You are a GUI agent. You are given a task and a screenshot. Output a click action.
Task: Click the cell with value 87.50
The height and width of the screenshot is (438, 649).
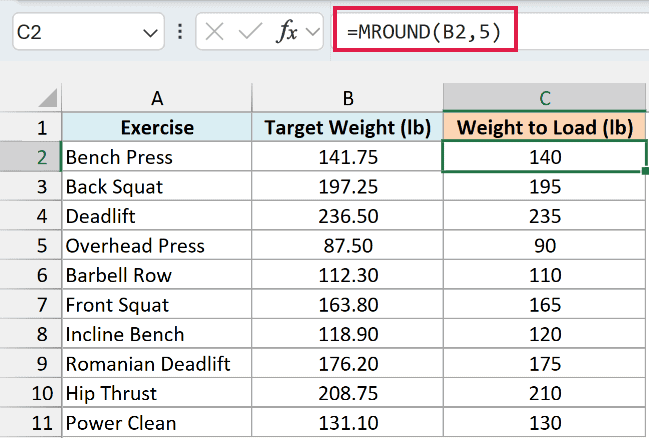[348, 245]
